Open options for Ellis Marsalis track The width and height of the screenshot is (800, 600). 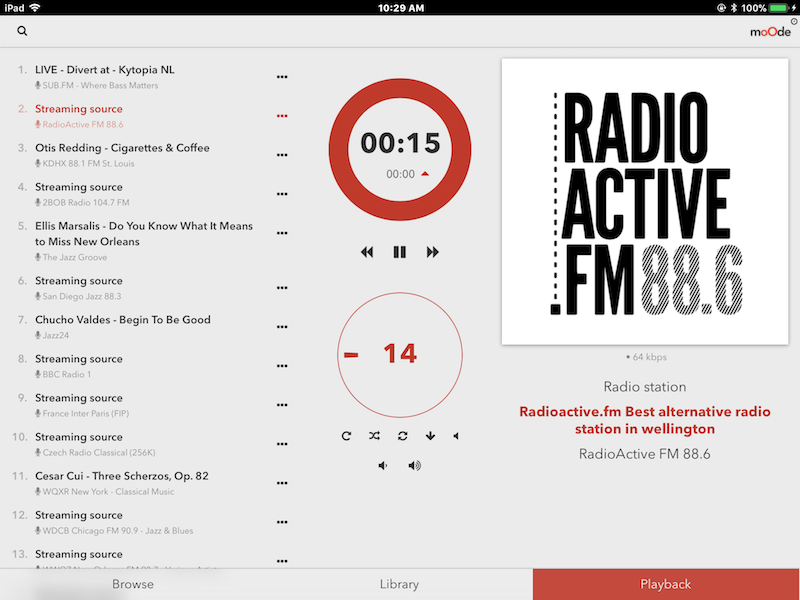coord(282,233)
